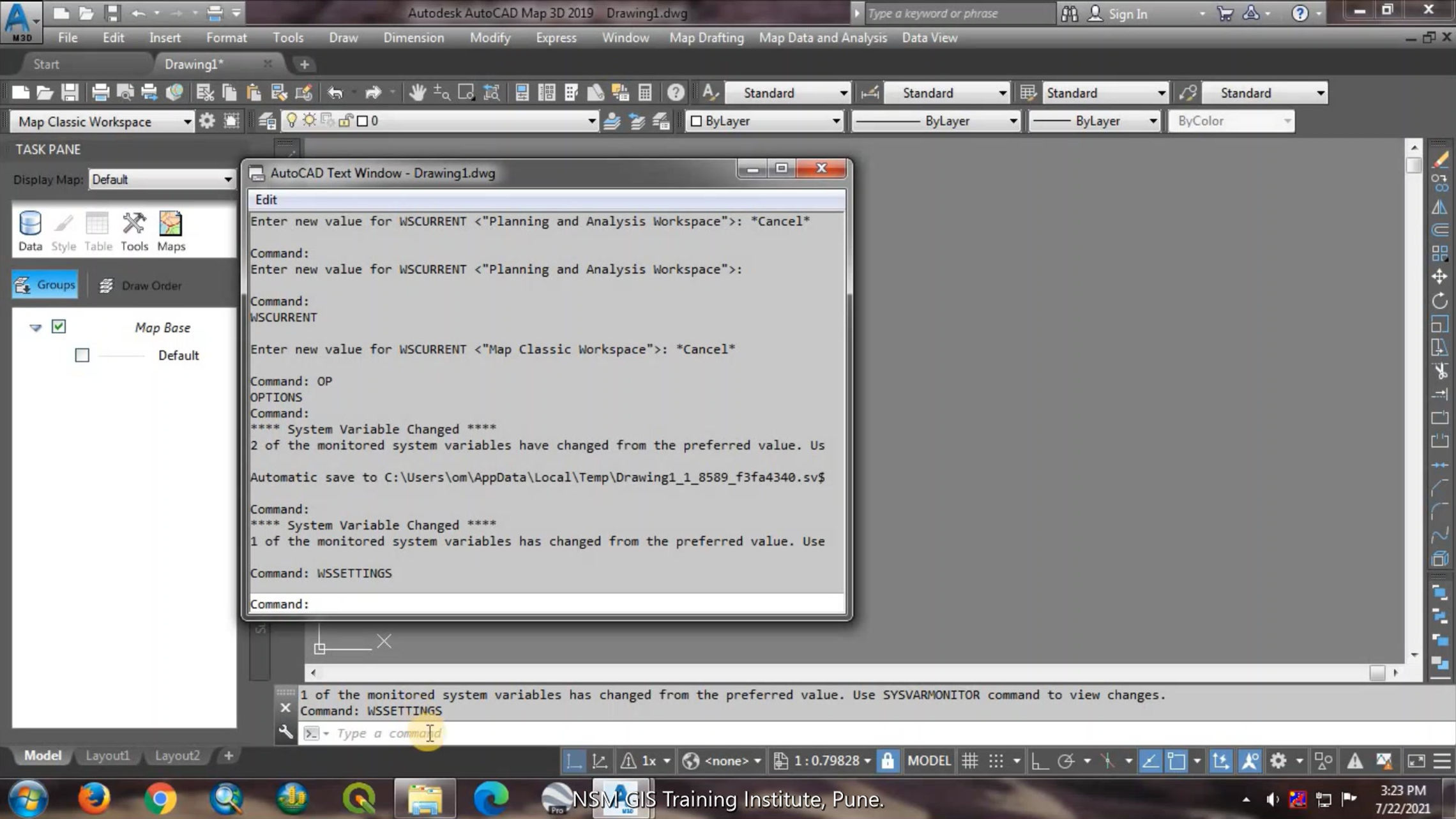
Task: Switch to Style in the Task Pane
Action: (x=63, y=230)
